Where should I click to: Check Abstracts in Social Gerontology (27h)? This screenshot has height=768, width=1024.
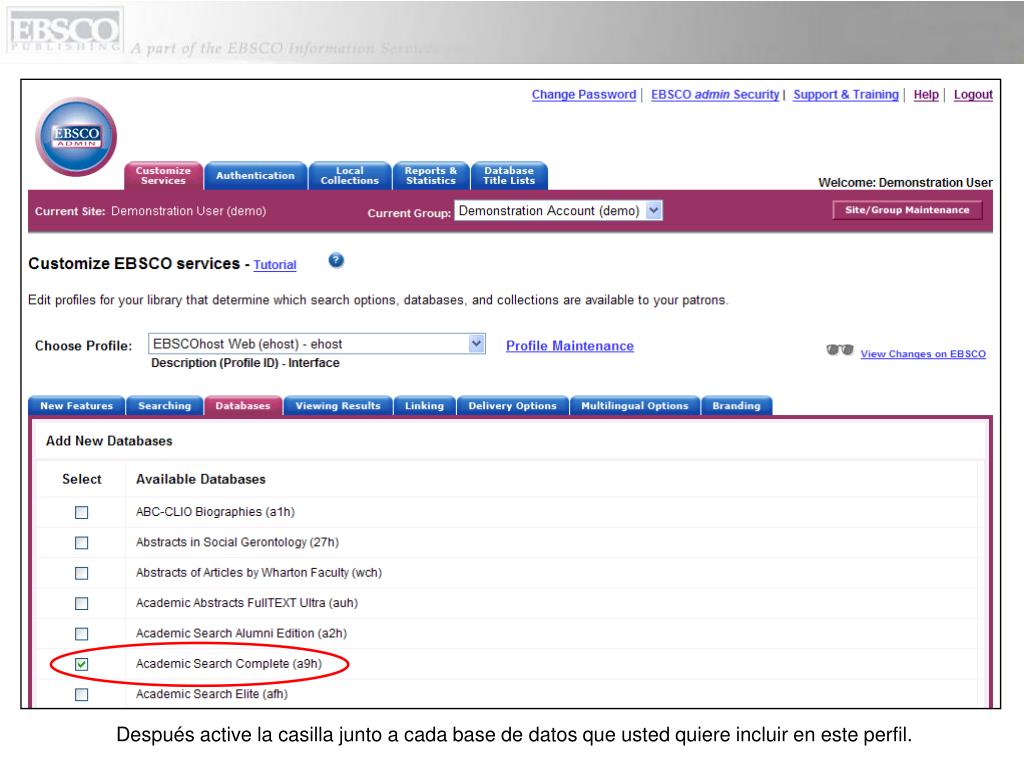pyautogui.click(x=82, y=543)
